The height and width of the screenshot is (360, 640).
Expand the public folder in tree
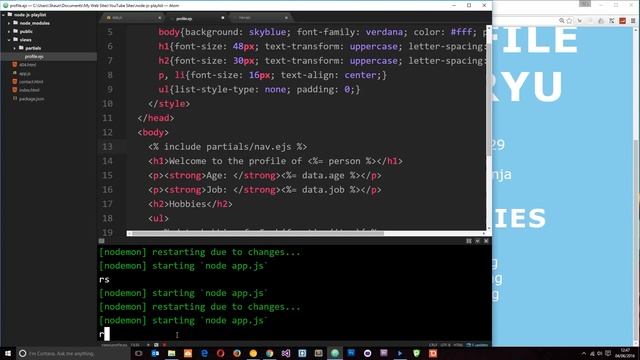coord(9,31)
